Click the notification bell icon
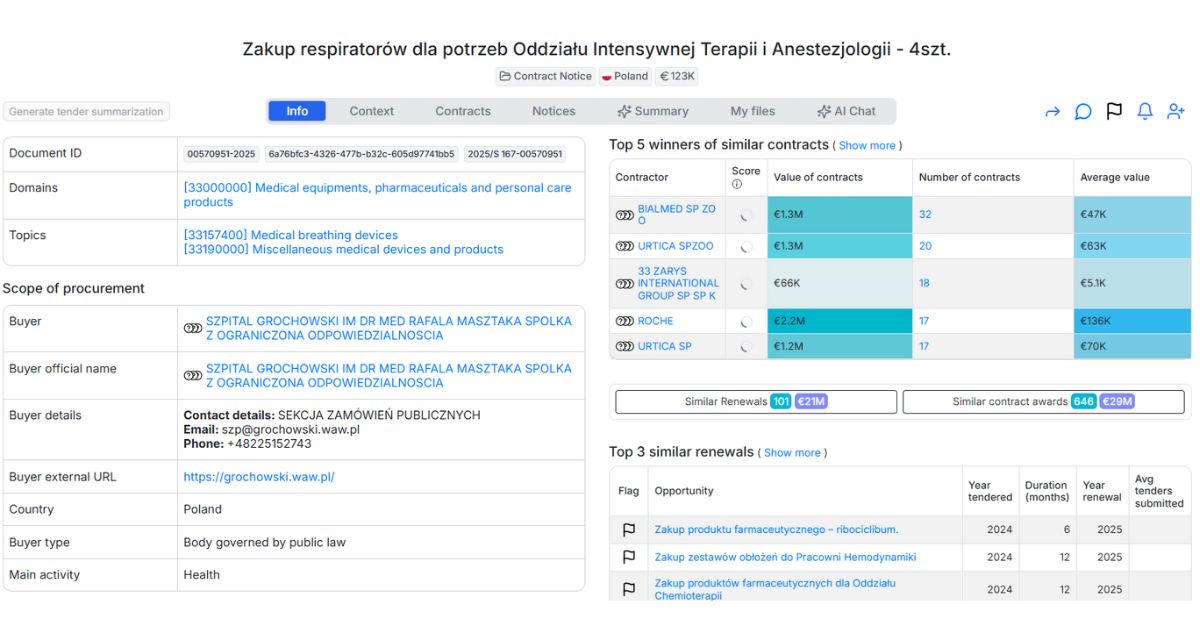The width and height of the screenshot is (1200, 628). pyautogui.click(x=1145, y=111)
